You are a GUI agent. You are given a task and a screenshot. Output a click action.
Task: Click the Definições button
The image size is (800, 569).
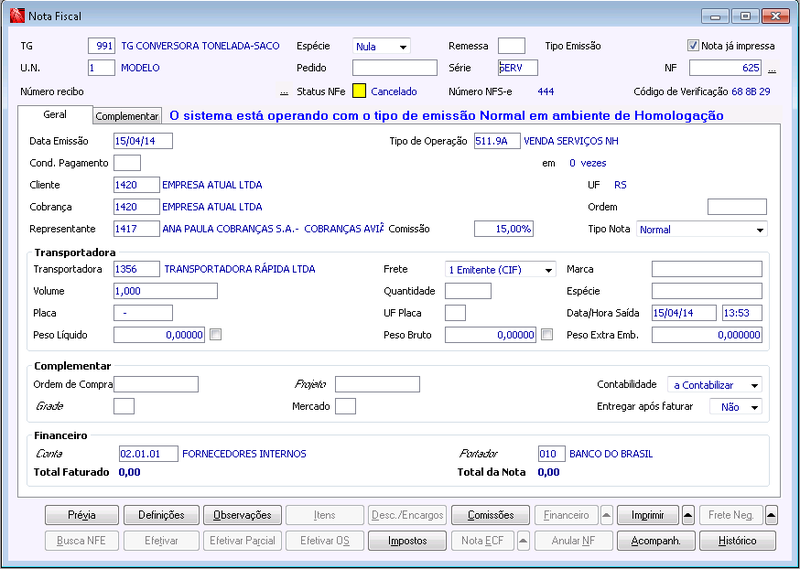pyautogui.click(x=161, y=515)
